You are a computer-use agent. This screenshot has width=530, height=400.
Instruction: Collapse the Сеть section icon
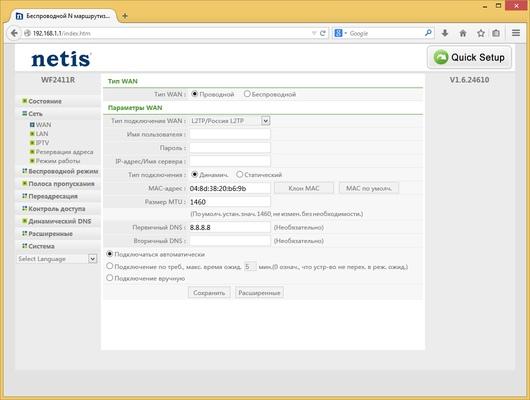point(24,113)
